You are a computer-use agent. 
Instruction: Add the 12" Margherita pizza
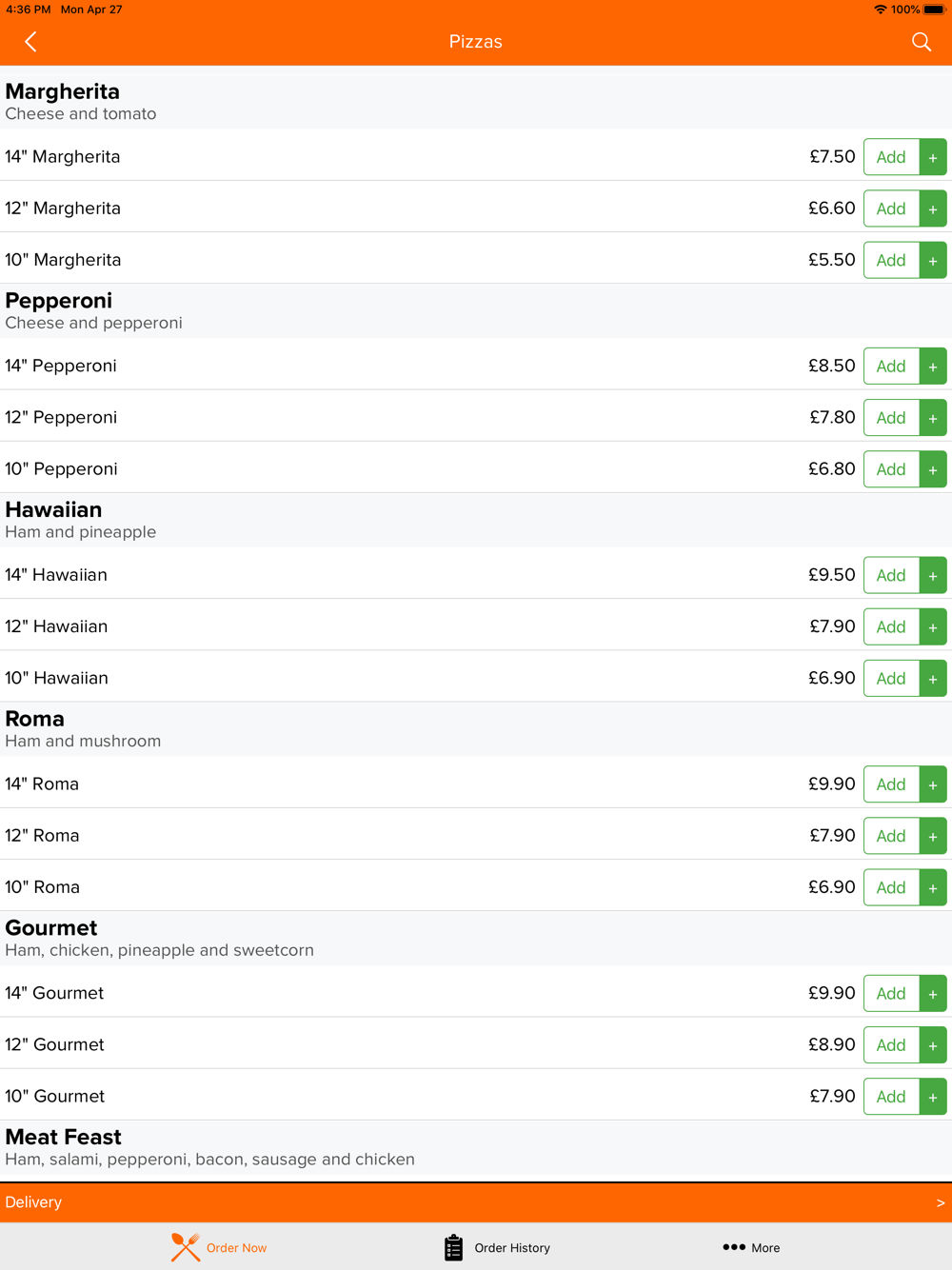point(891,208)
